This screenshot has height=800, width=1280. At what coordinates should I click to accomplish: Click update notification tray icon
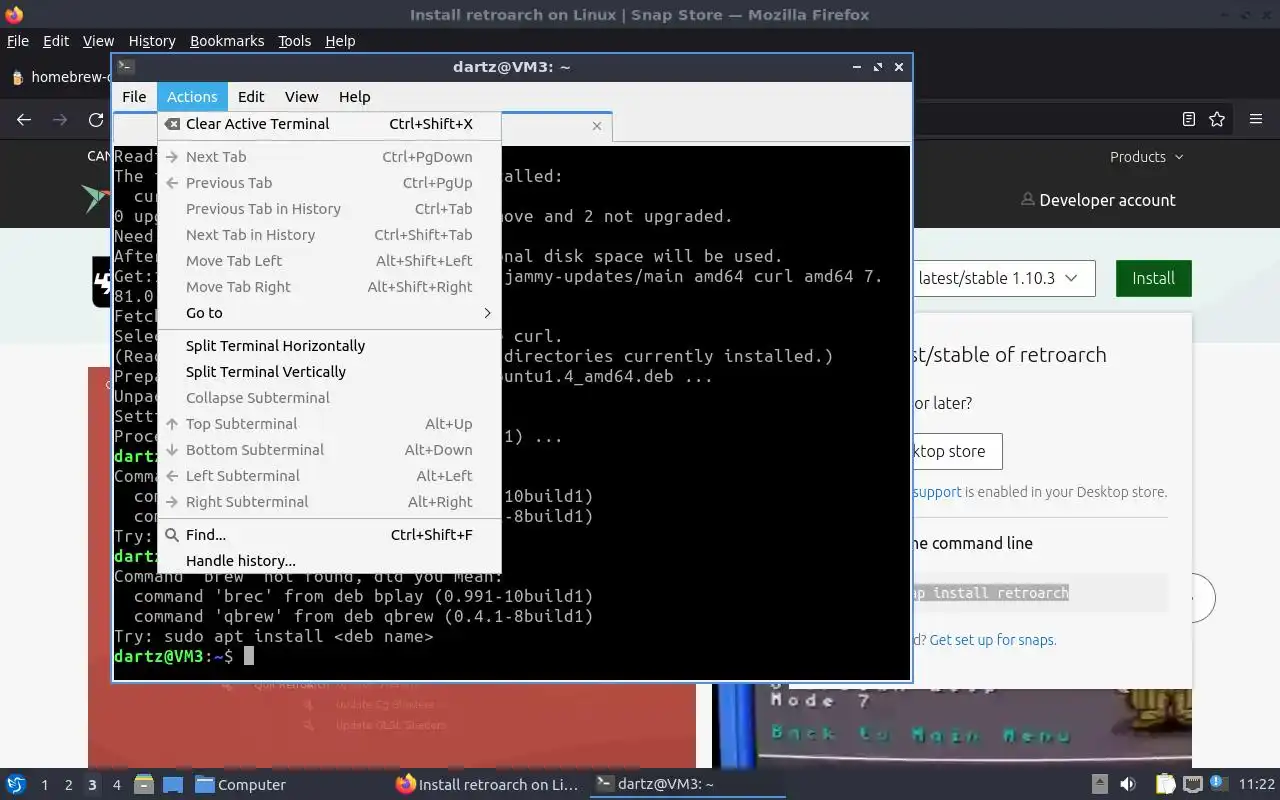(x=1218, y=783)
